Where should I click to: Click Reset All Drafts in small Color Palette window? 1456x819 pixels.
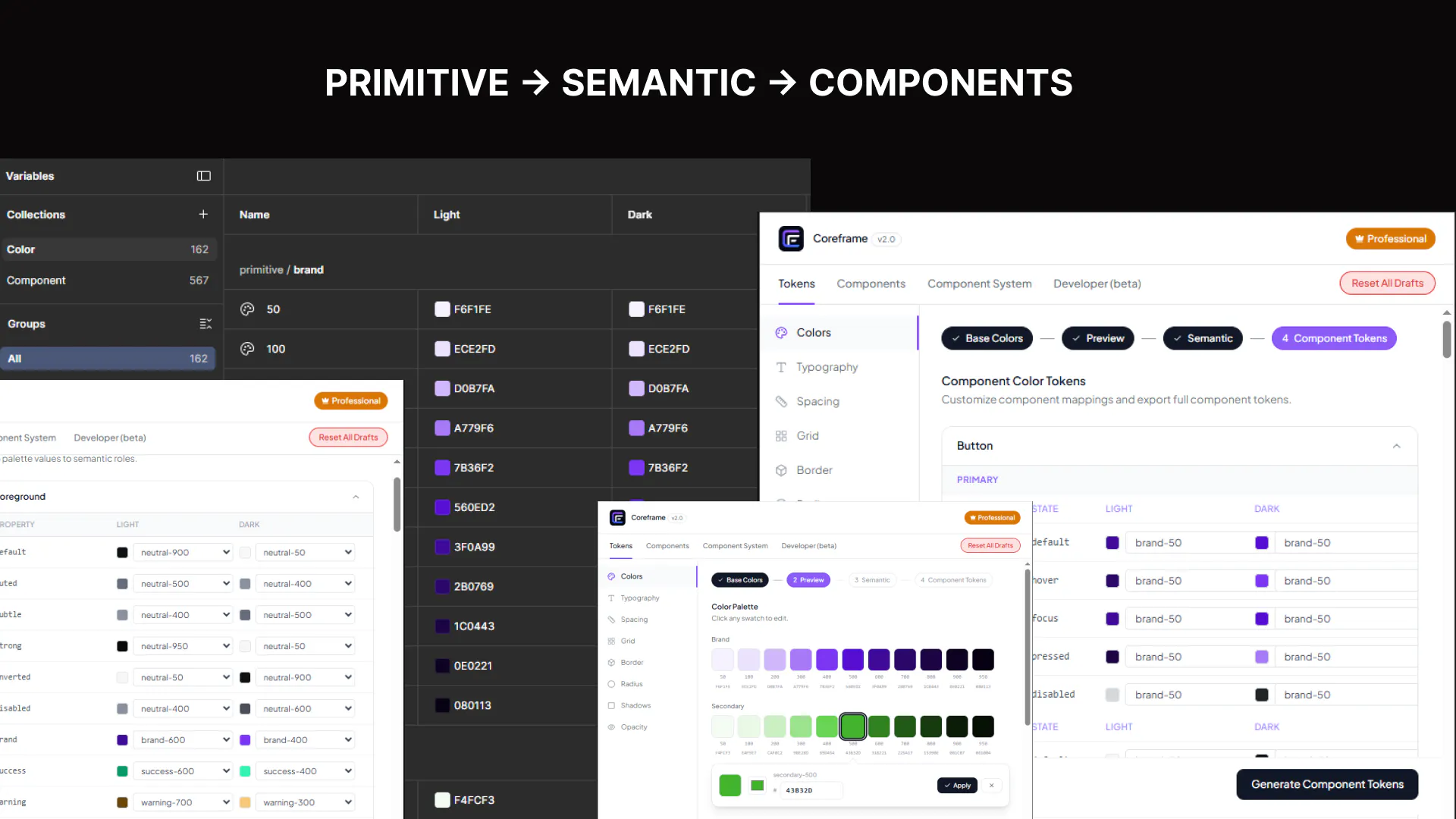click(x=990, y=545)
